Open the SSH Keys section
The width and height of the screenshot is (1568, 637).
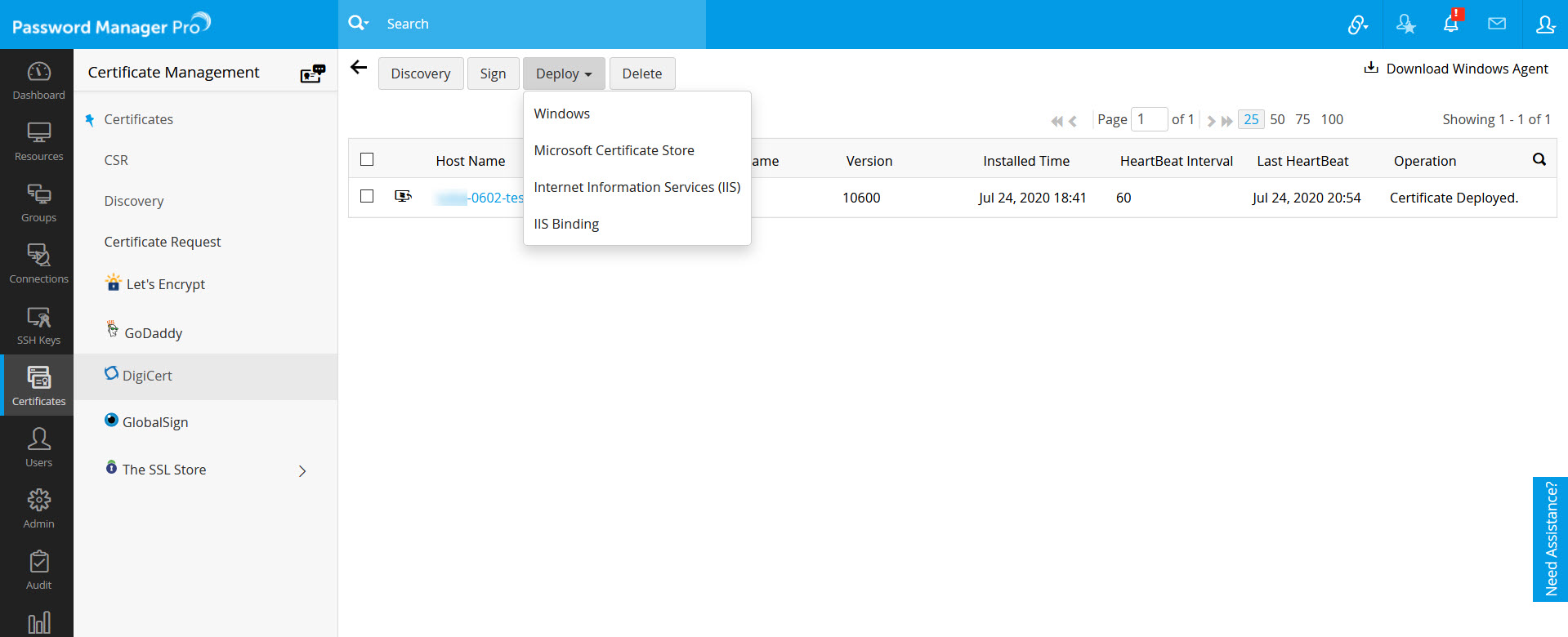(x=38, y=325)
